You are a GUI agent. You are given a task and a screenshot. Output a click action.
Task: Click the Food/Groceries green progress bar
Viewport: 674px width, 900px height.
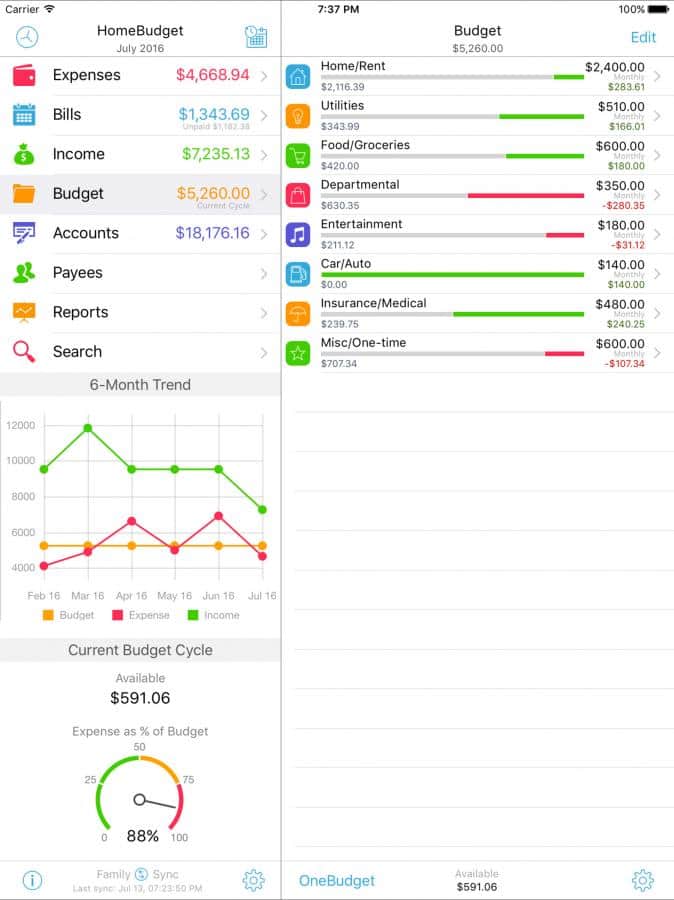tap(545, 156)
